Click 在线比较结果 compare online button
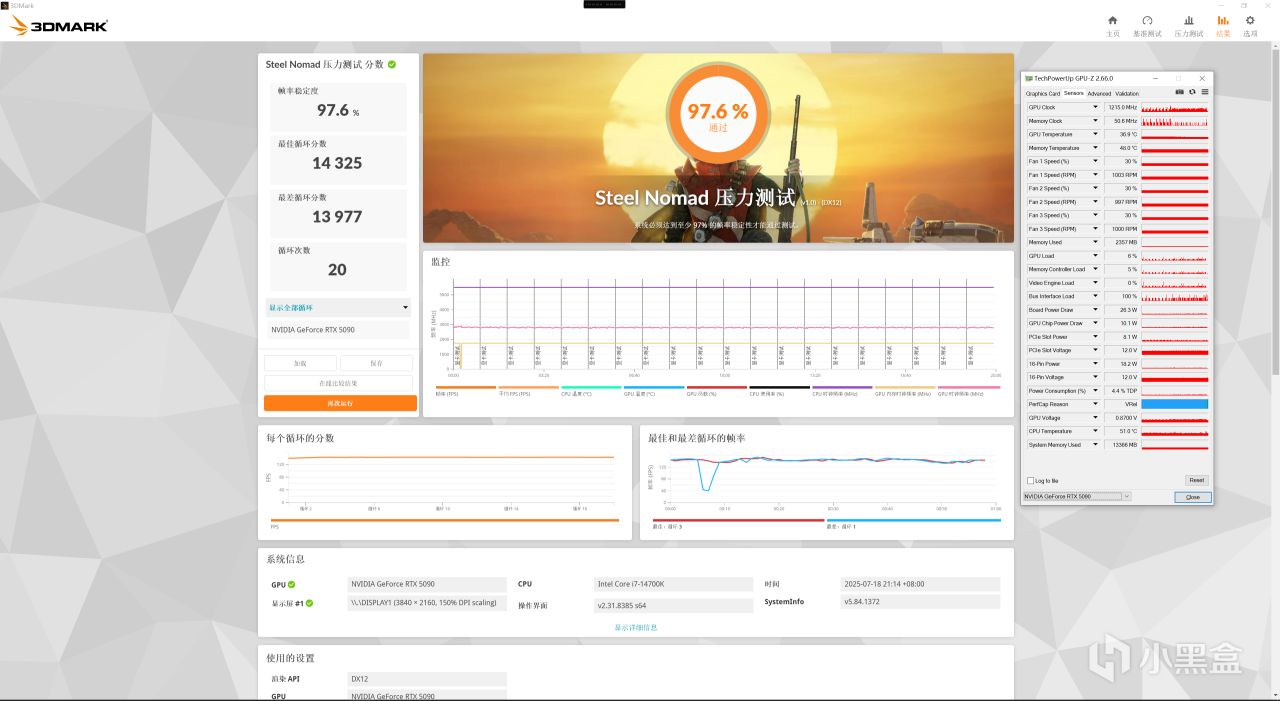 [x=339, y=383]
